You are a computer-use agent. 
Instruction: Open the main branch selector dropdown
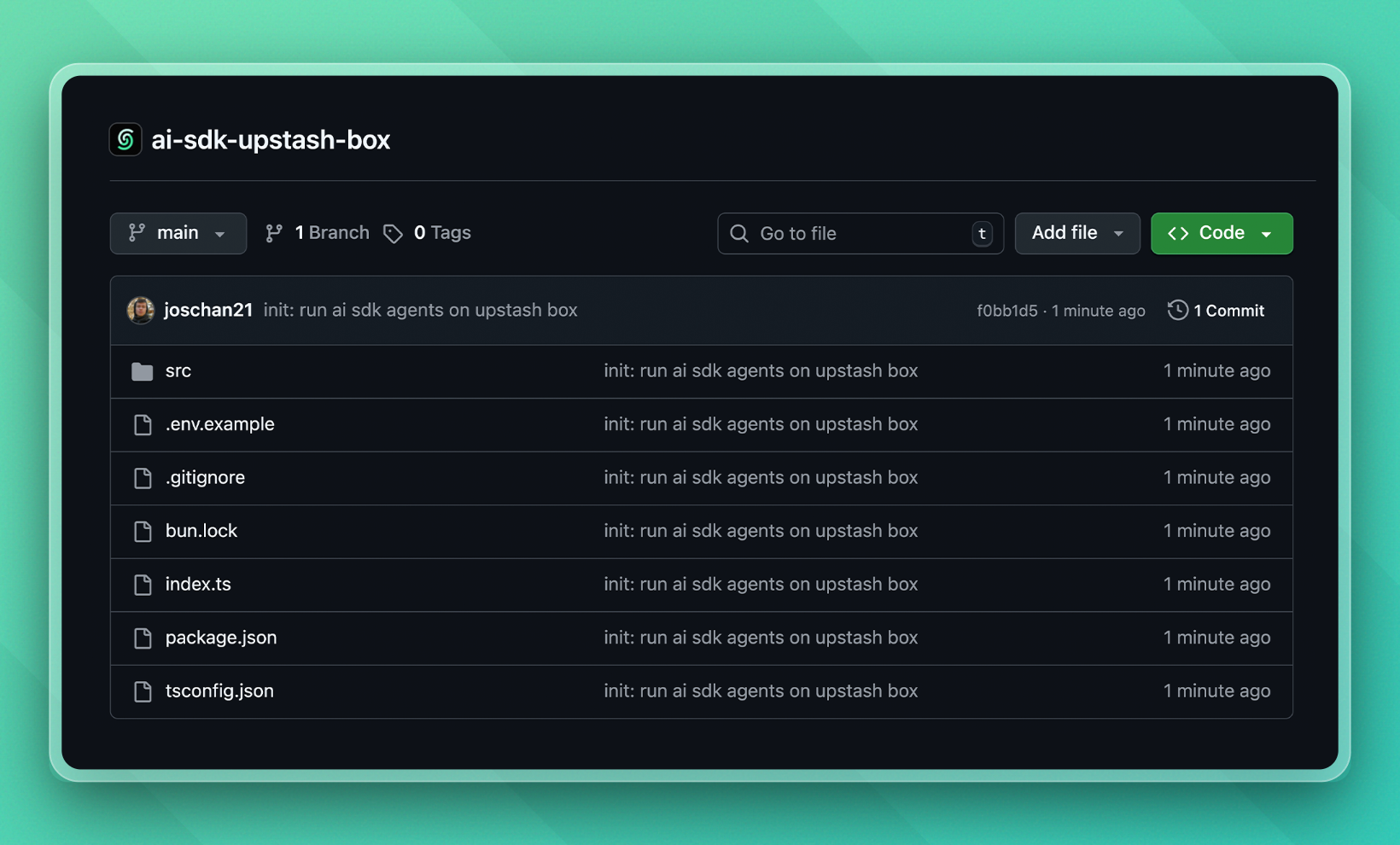(178, 233)
